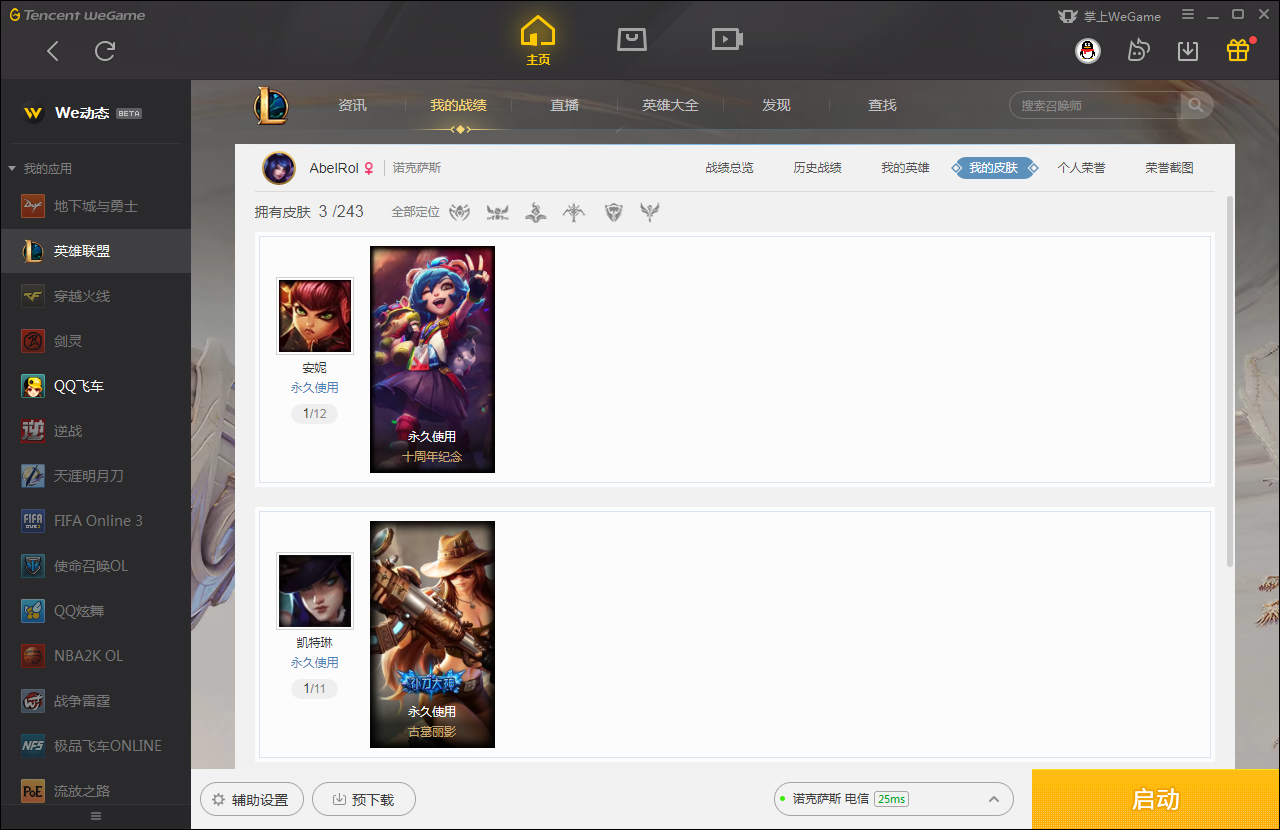The image size is (1280, 830).
Task: View the 古墓丽影 Caitlyn skin card
Action: tap(432, 634)
